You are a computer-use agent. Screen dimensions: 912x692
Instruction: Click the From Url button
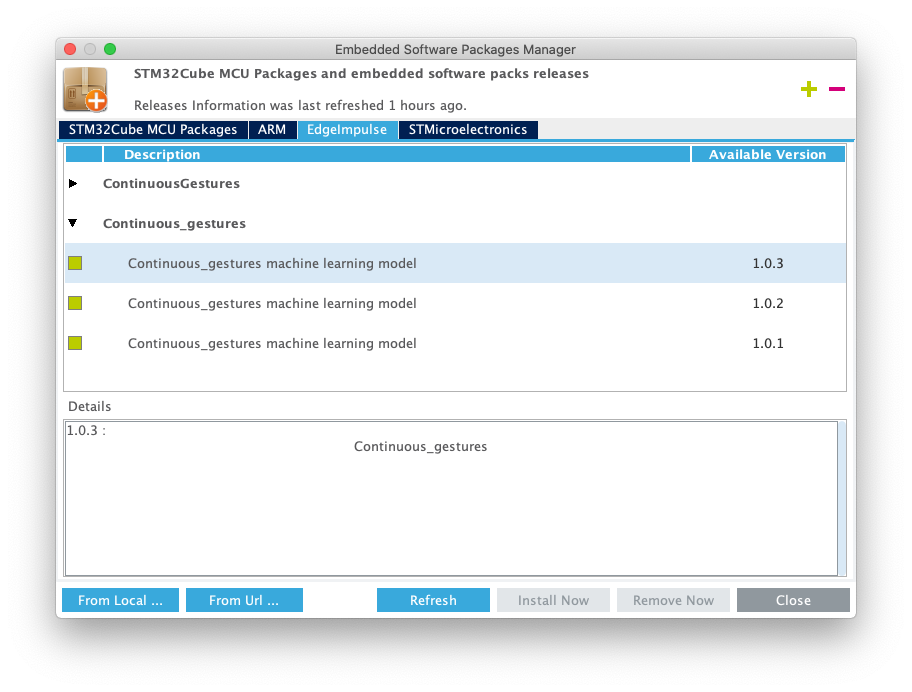coord(244,600)
